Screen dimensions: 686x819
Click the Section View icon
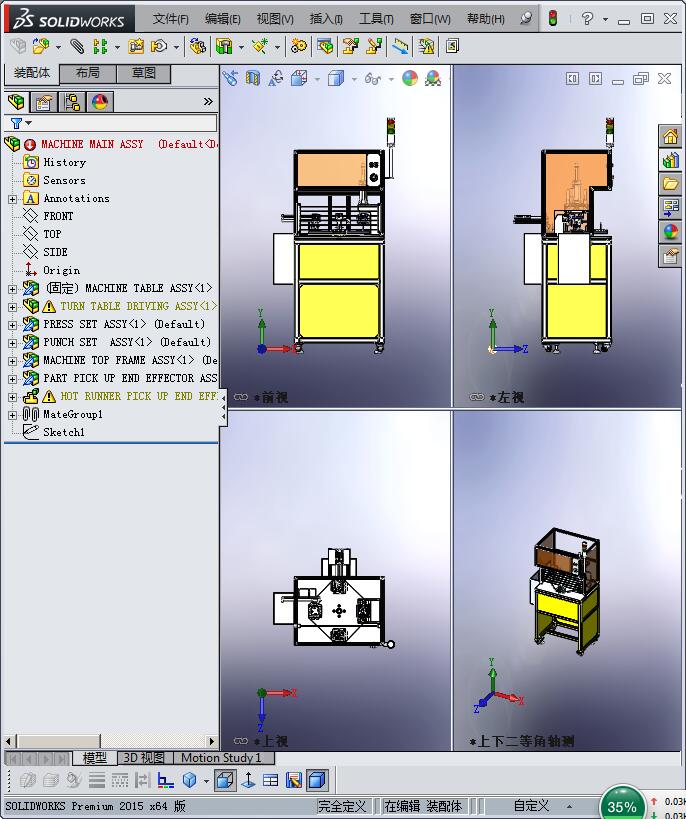[x=253, y=79]
